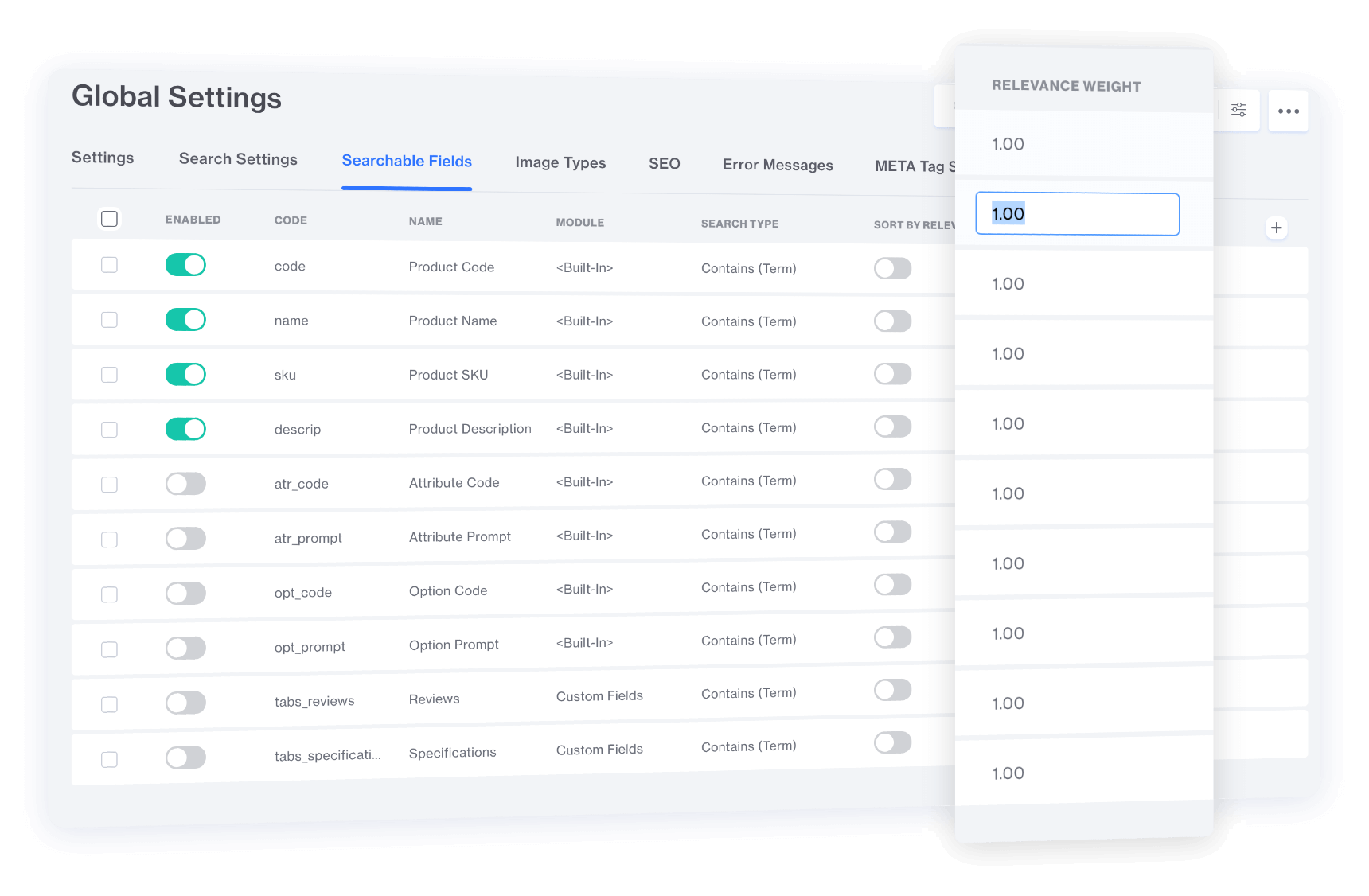Select the checkbox for the descrip row
The height and width of the screenshot is (896, 1369).
[x=110, y=430]
